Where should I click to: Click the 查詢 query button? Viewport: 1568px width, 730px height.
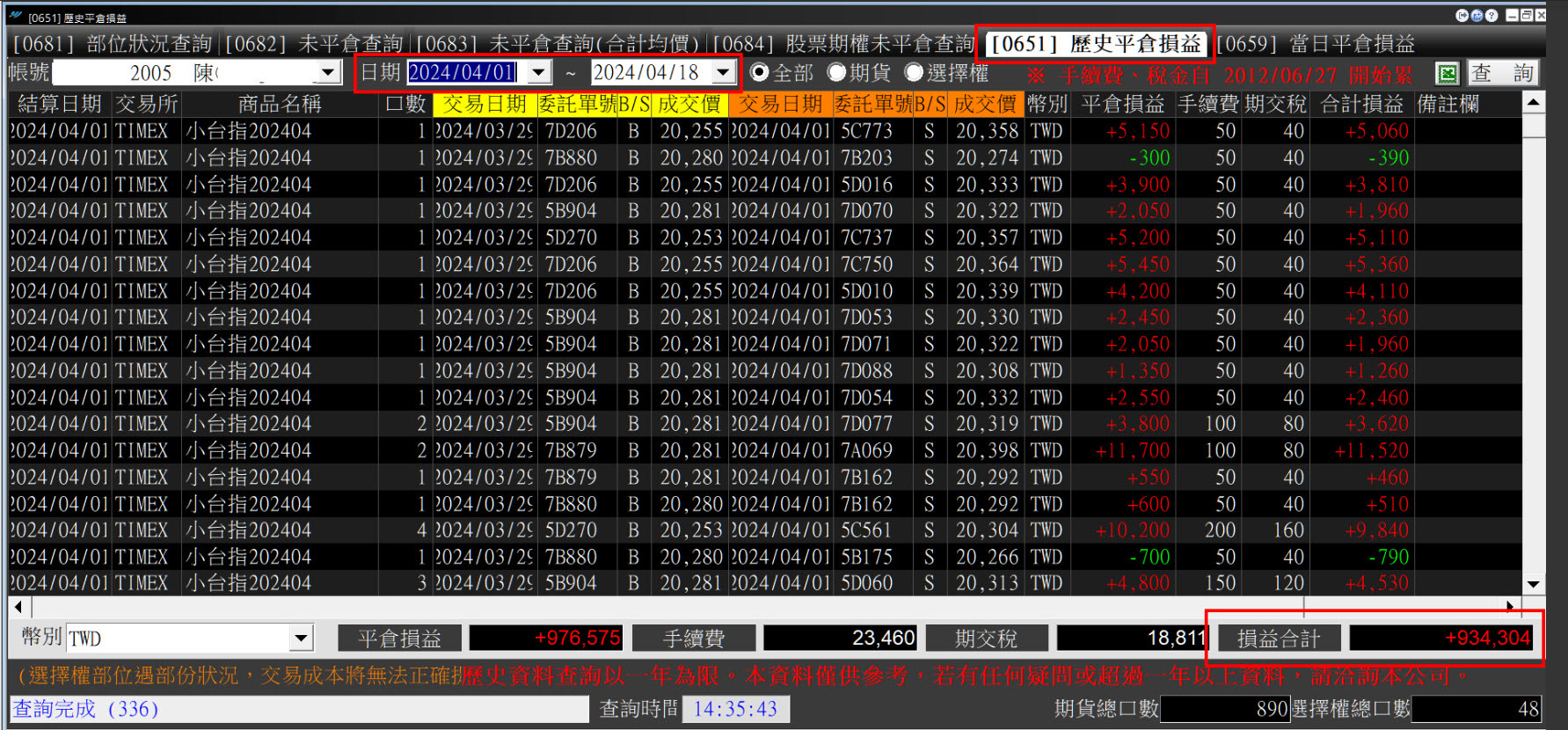[x=1502, y=74]
